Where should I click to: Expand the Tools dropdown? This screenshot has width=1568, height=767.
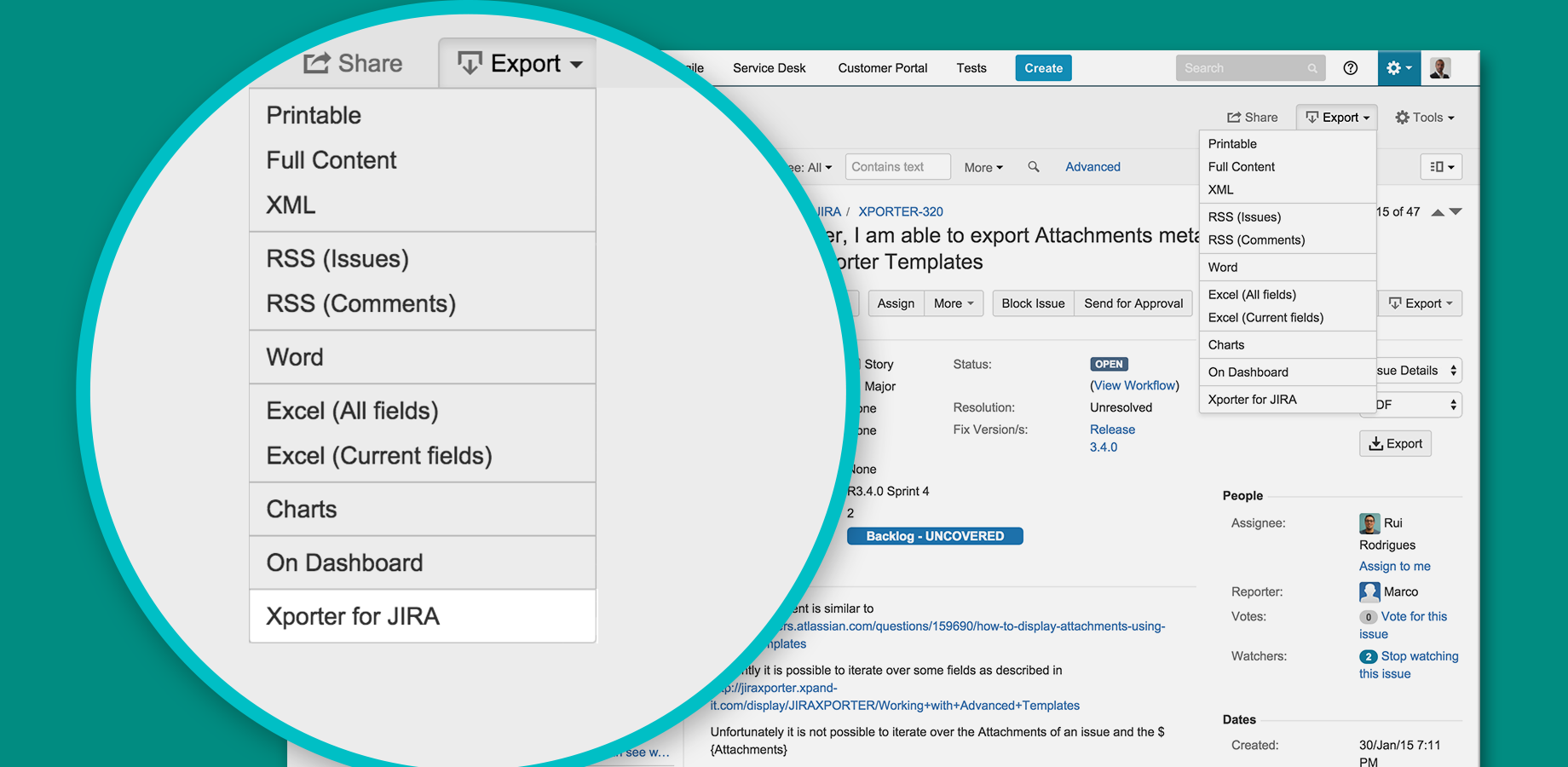[1425, 118]
